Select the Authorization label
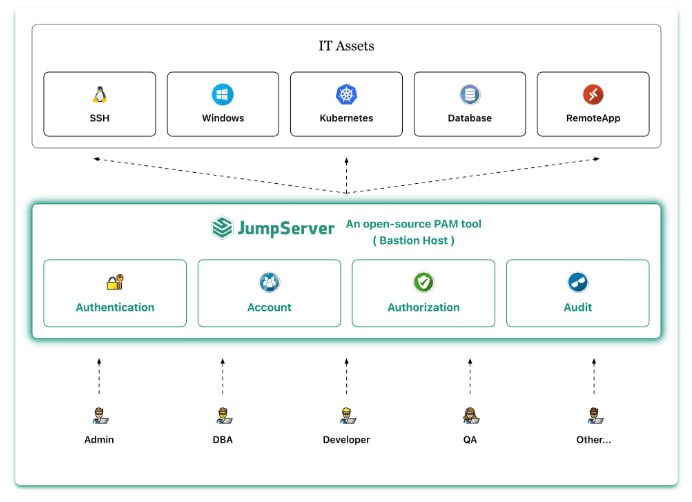 click(424, 307)
